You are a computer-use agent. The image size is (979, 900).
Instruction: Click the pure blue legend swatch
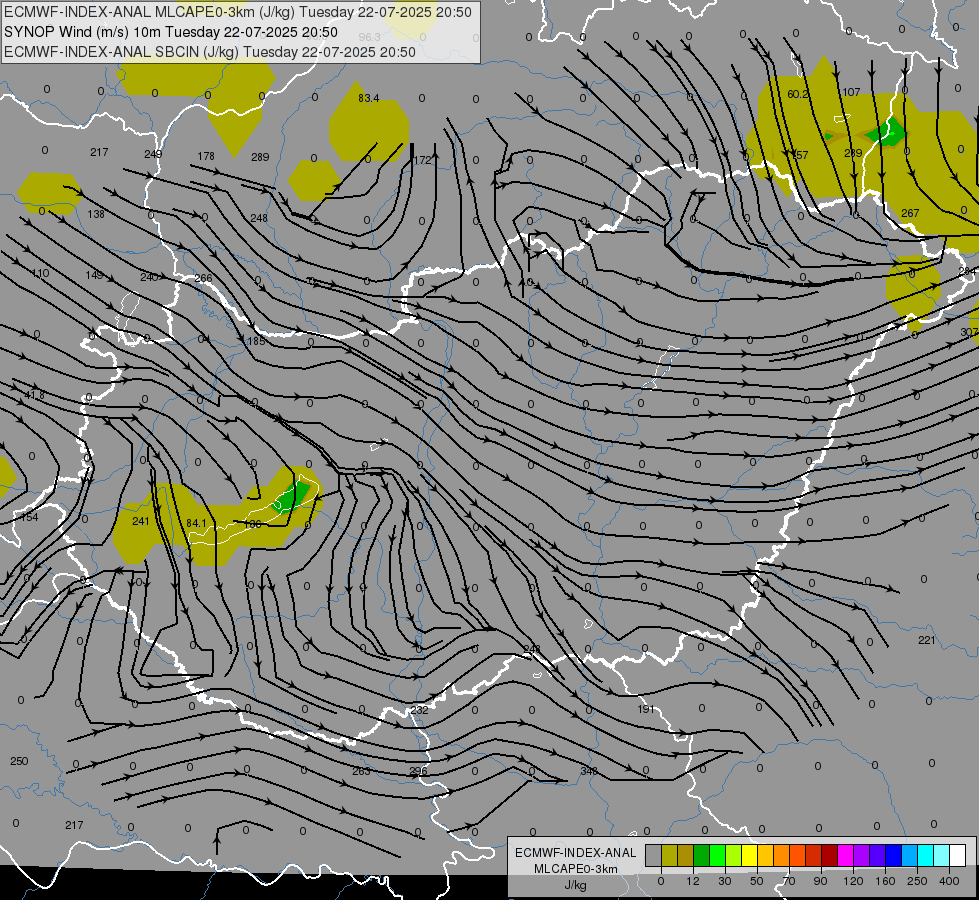click(893, 855)
